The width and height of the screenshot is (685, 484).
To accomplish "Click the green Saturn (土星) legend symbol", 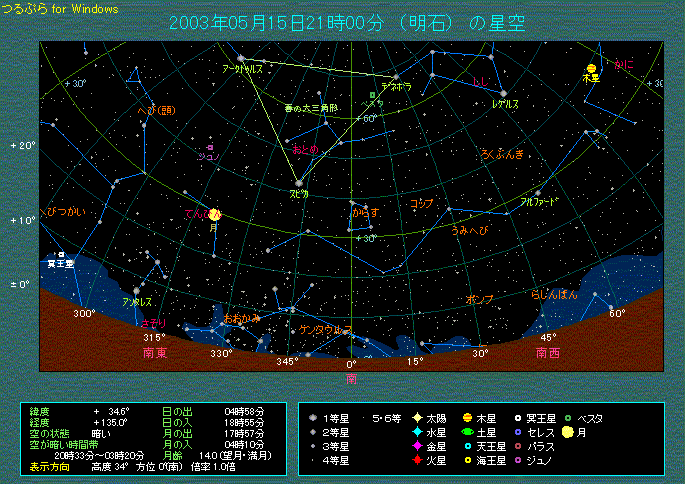I will click(x=467, y=432).
